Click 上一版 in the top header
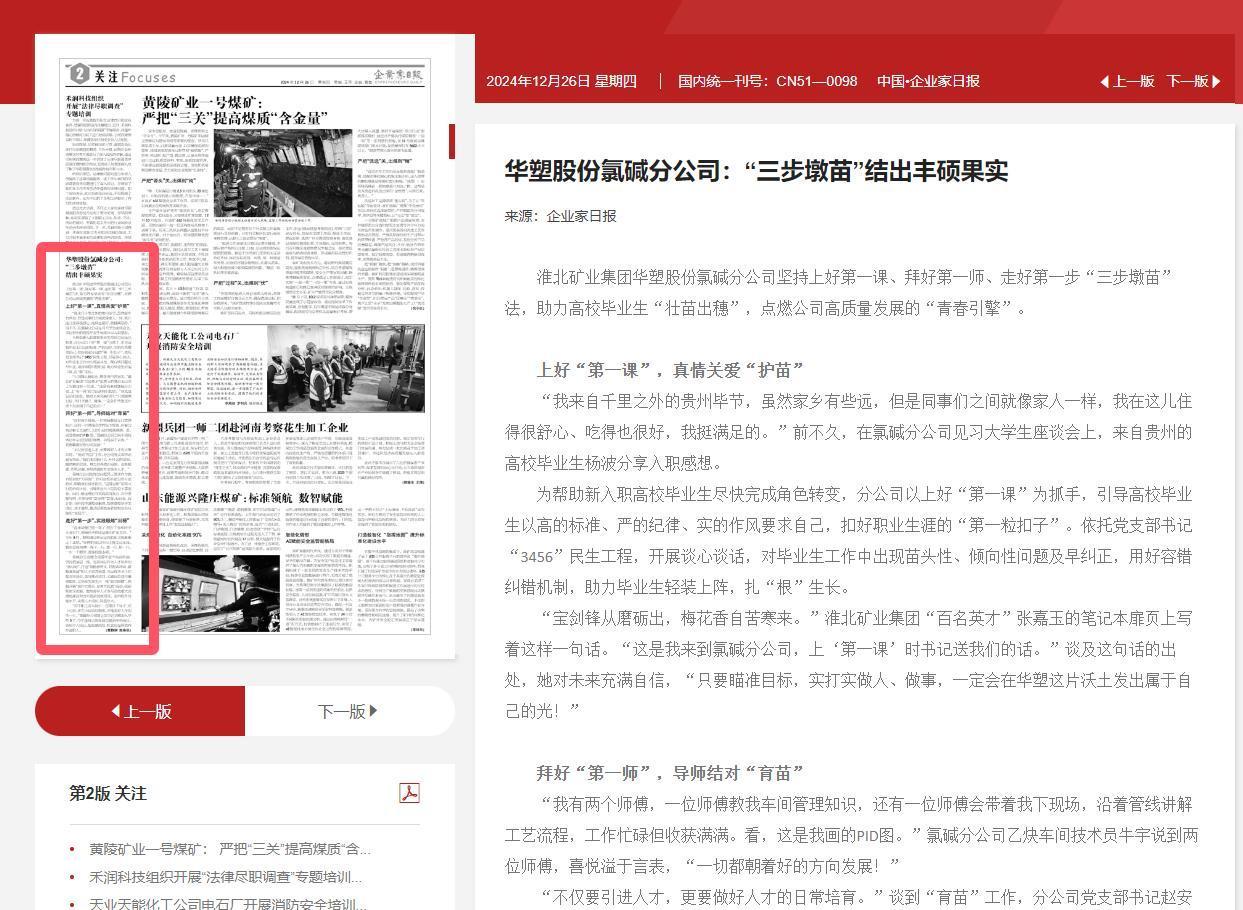1243x910 pixels. point(1127,81)
